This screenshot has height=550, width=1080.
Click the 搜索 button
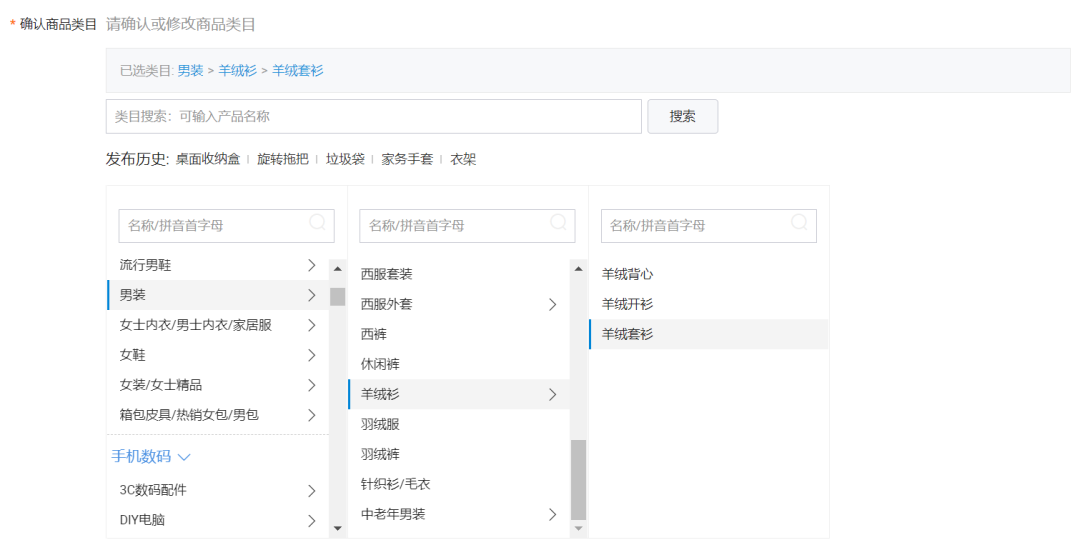pos(682,116)
